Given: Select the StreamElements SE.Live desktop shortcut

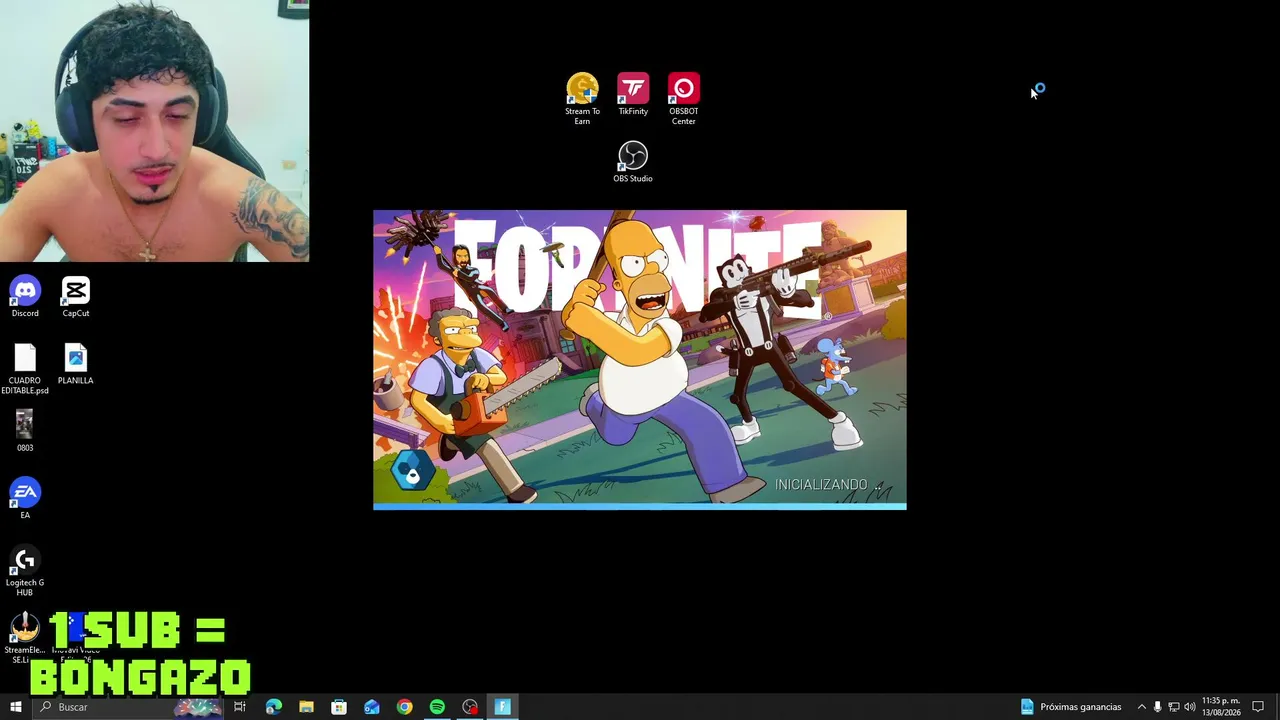Looking at the screenshot, I should point(25,638).
